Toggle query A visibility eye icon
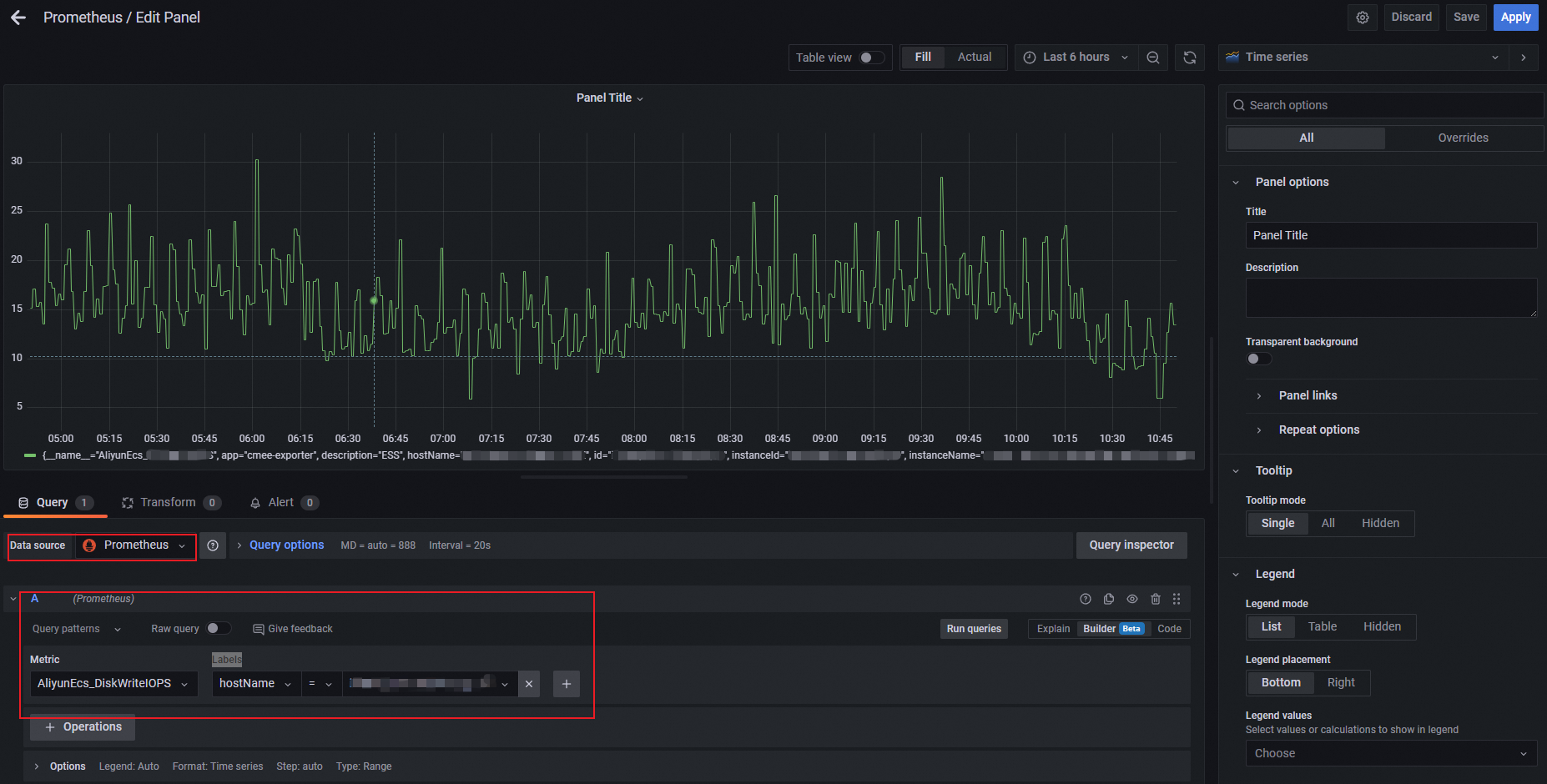The height and width of the screenshot is (784, 1547). coord(1132,599)
